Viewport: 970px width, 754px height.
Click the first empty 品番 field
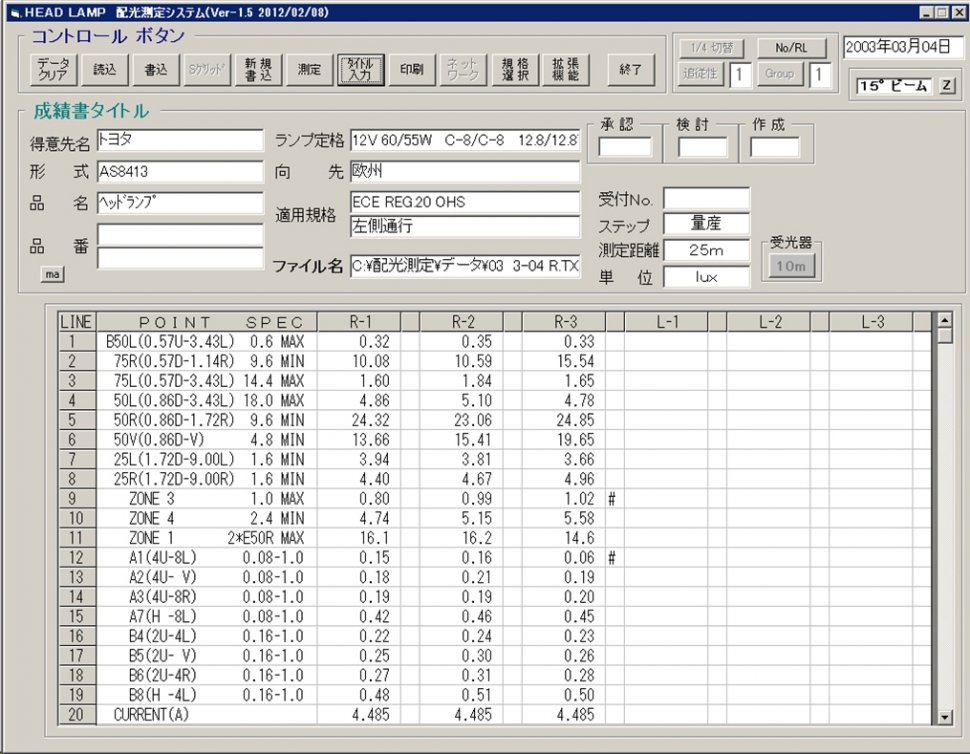click(x=180, y=234)
